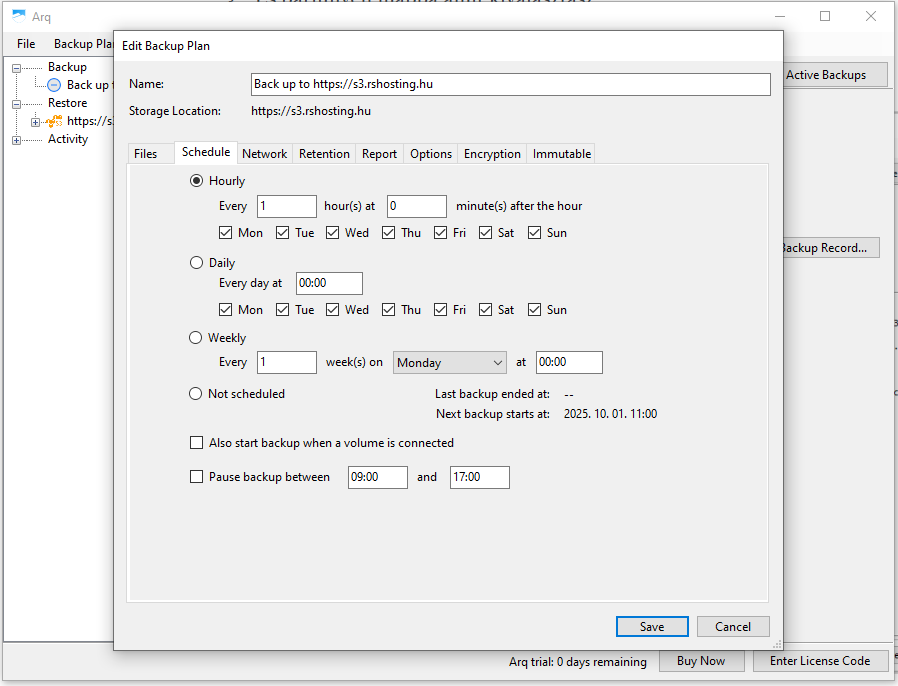Screen dimensions: 898x686
Task: Open the Monday weekday dropdown
Action: coord(449,363)
